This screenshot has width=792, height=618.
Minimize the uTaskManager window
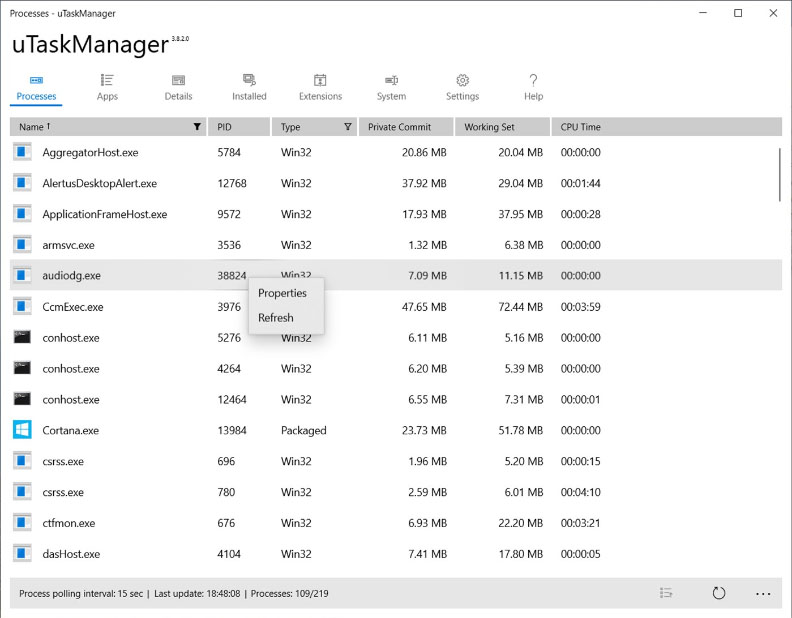tap(703, 13)
